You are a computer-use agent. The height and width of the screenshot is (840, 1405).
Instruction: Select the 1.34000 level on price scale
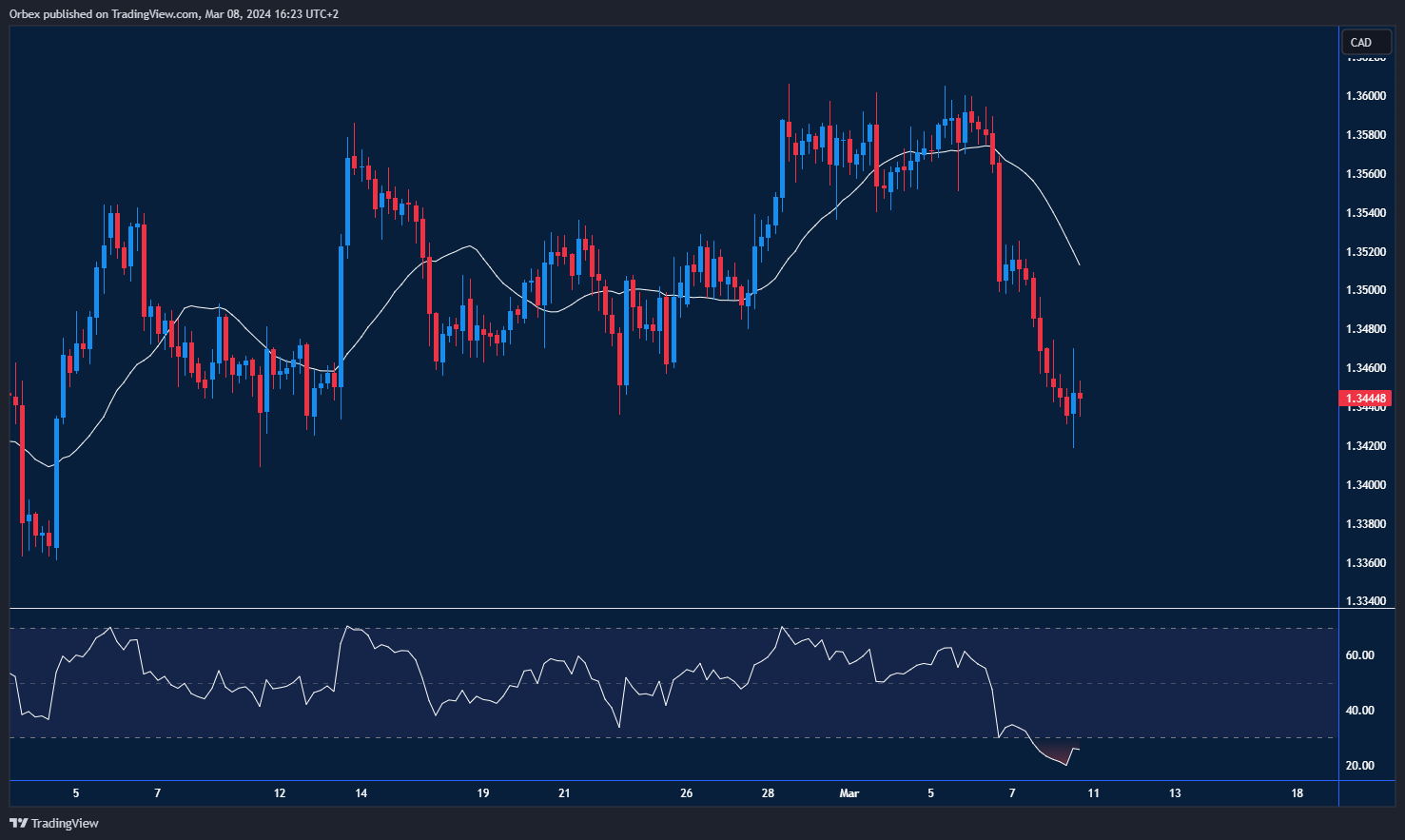click(x=1365, y=485)
